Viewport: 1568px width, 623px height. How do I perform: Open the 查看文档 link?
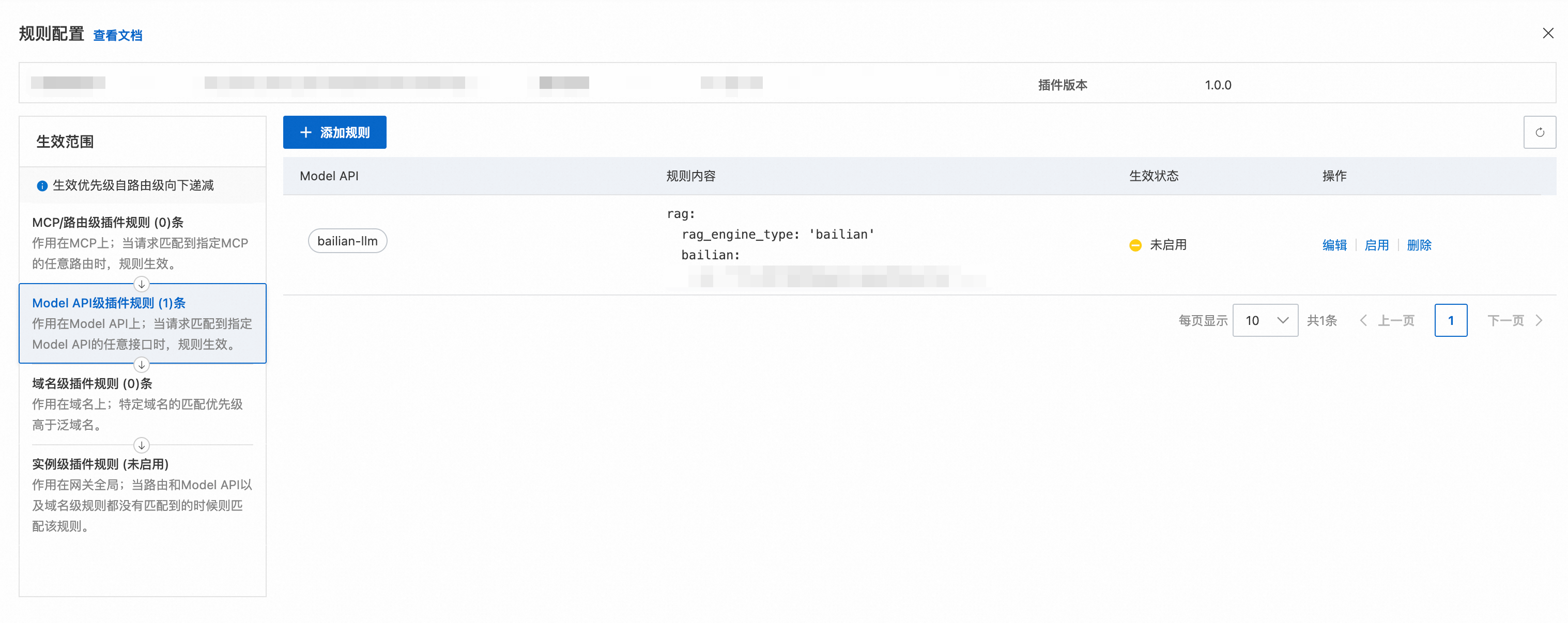tap(117, 35)
